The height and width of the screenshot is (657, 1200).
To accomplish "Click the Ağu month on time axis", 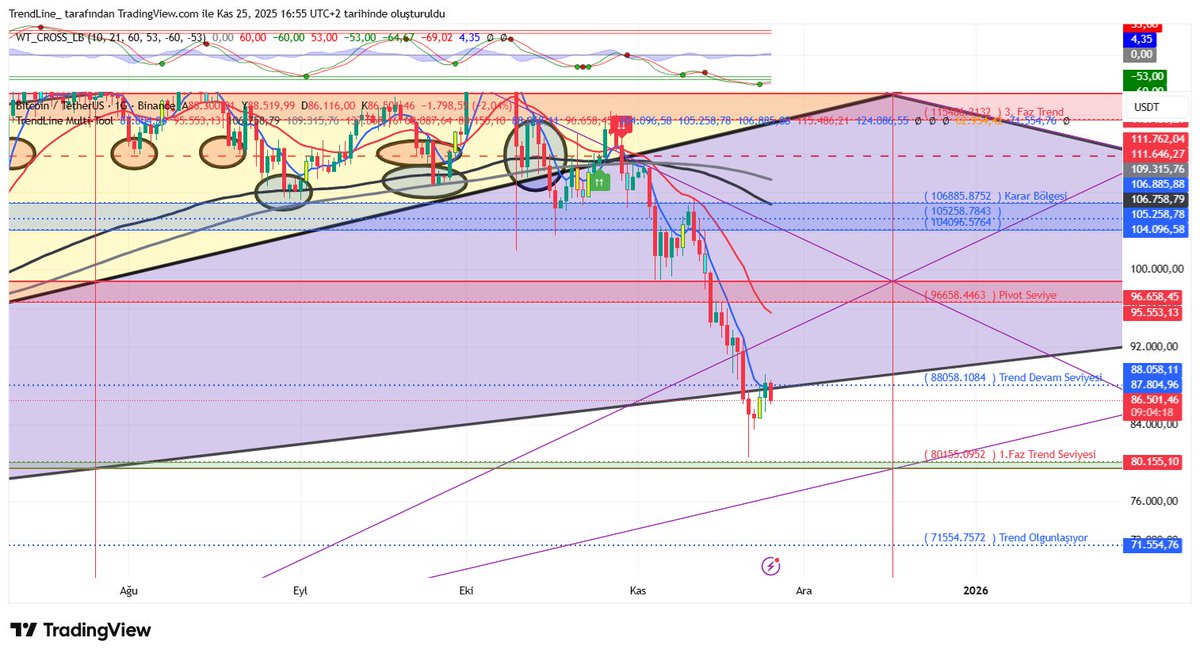I will point(128,591).
